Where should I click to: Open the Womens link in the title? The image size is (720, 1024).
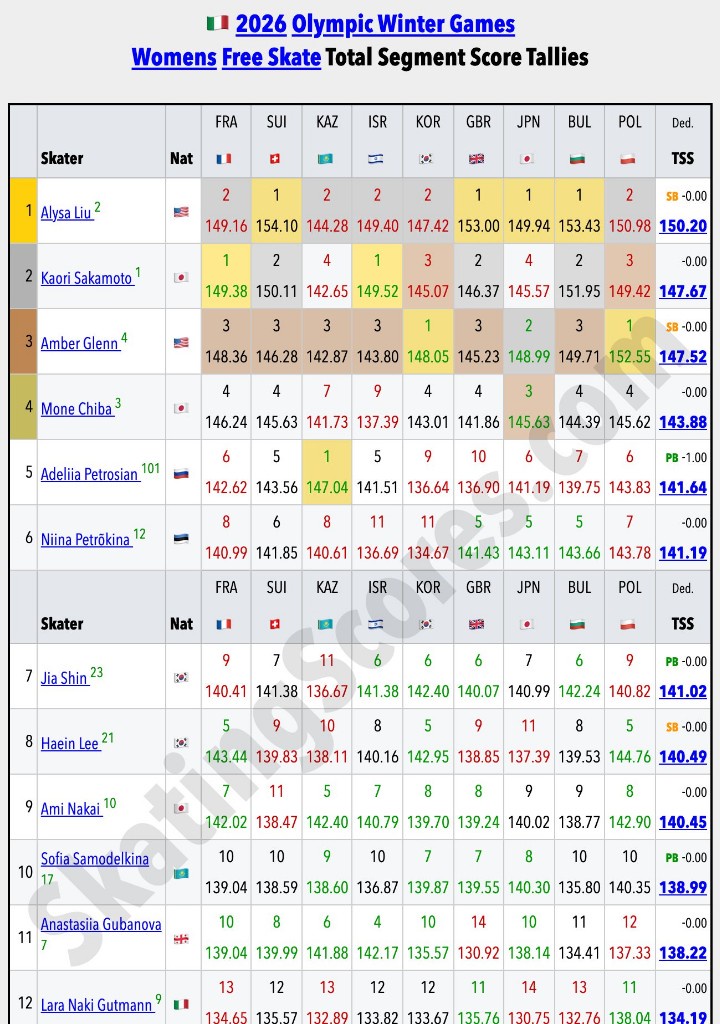point(174,57)
